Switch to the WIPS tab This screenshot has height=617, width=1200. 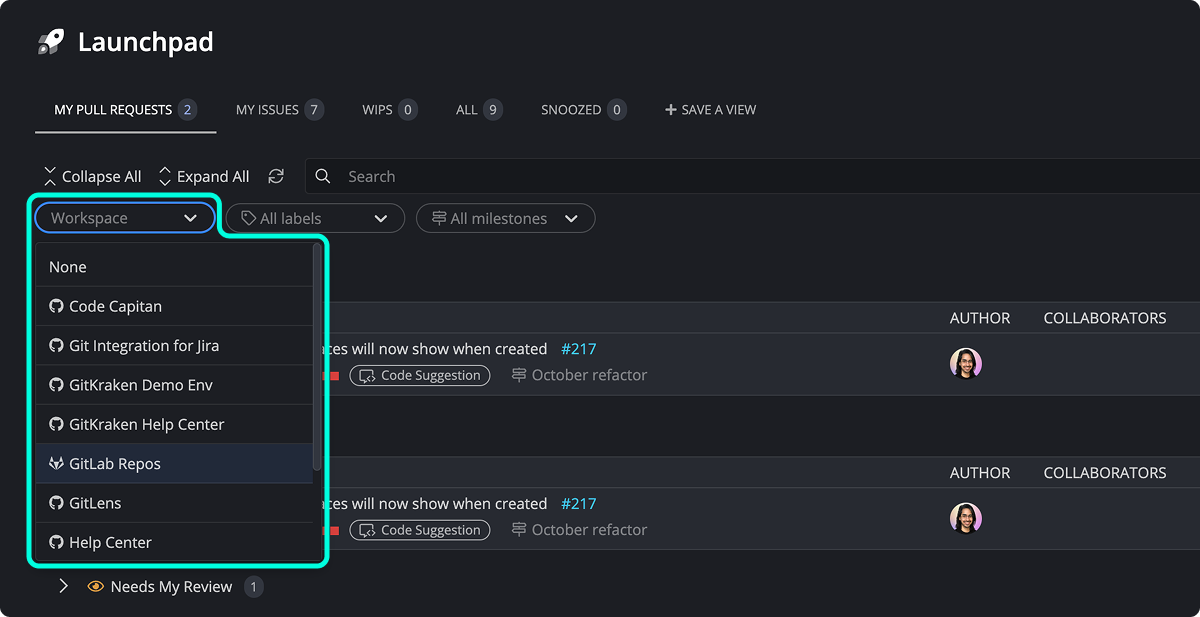[377, 110]
